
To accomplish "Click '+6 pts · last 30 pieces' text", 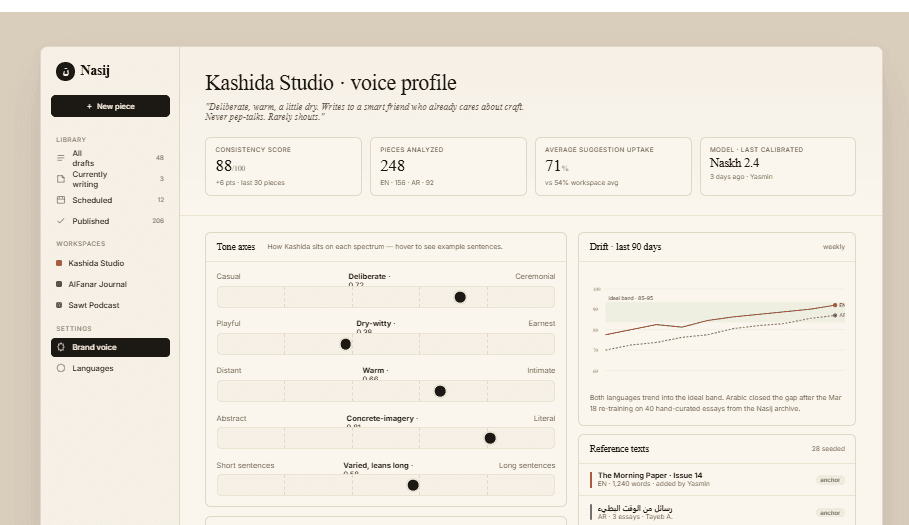I will (x=250, y=183).
